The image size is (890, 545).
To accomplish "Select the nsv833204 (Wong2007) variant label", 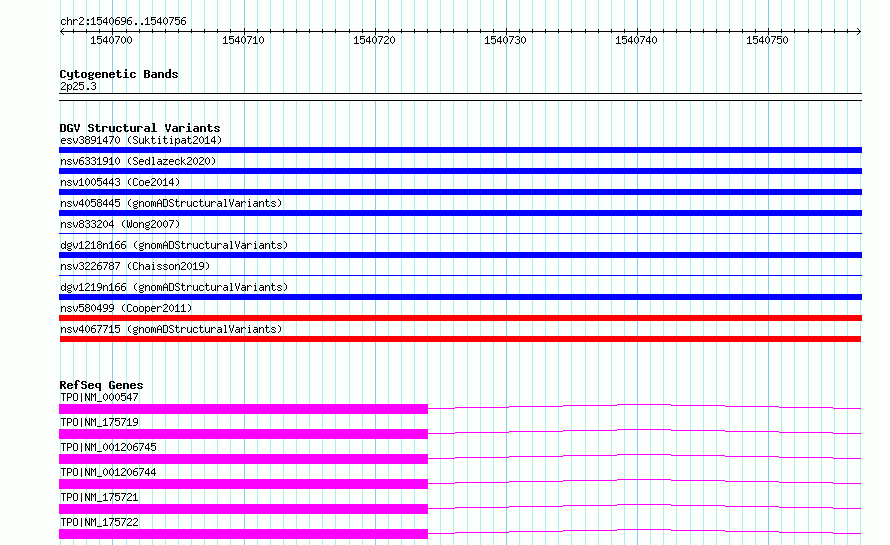I will point(120,224).
